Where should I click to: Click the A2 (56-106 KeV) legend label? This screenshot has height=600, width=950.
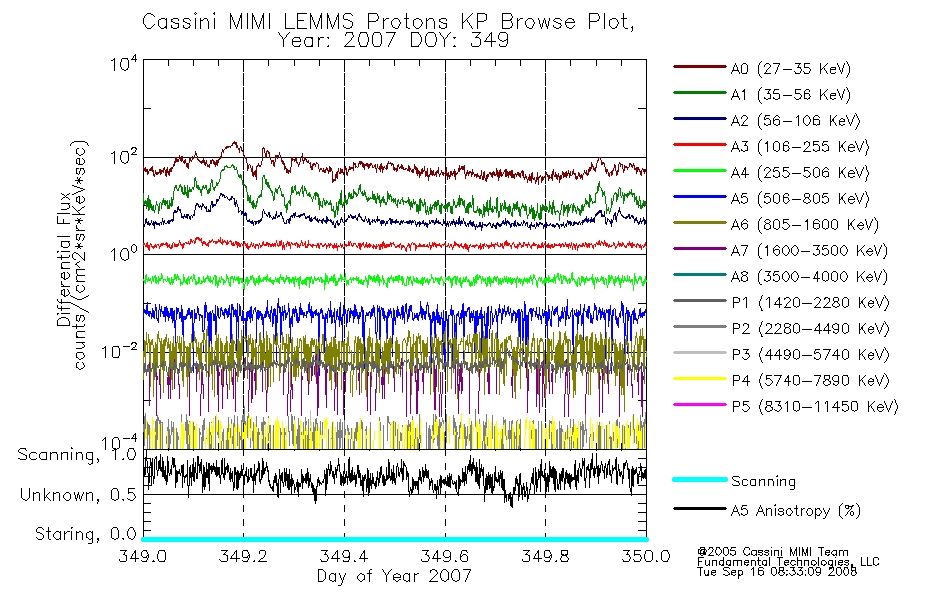tap(796, 121)
